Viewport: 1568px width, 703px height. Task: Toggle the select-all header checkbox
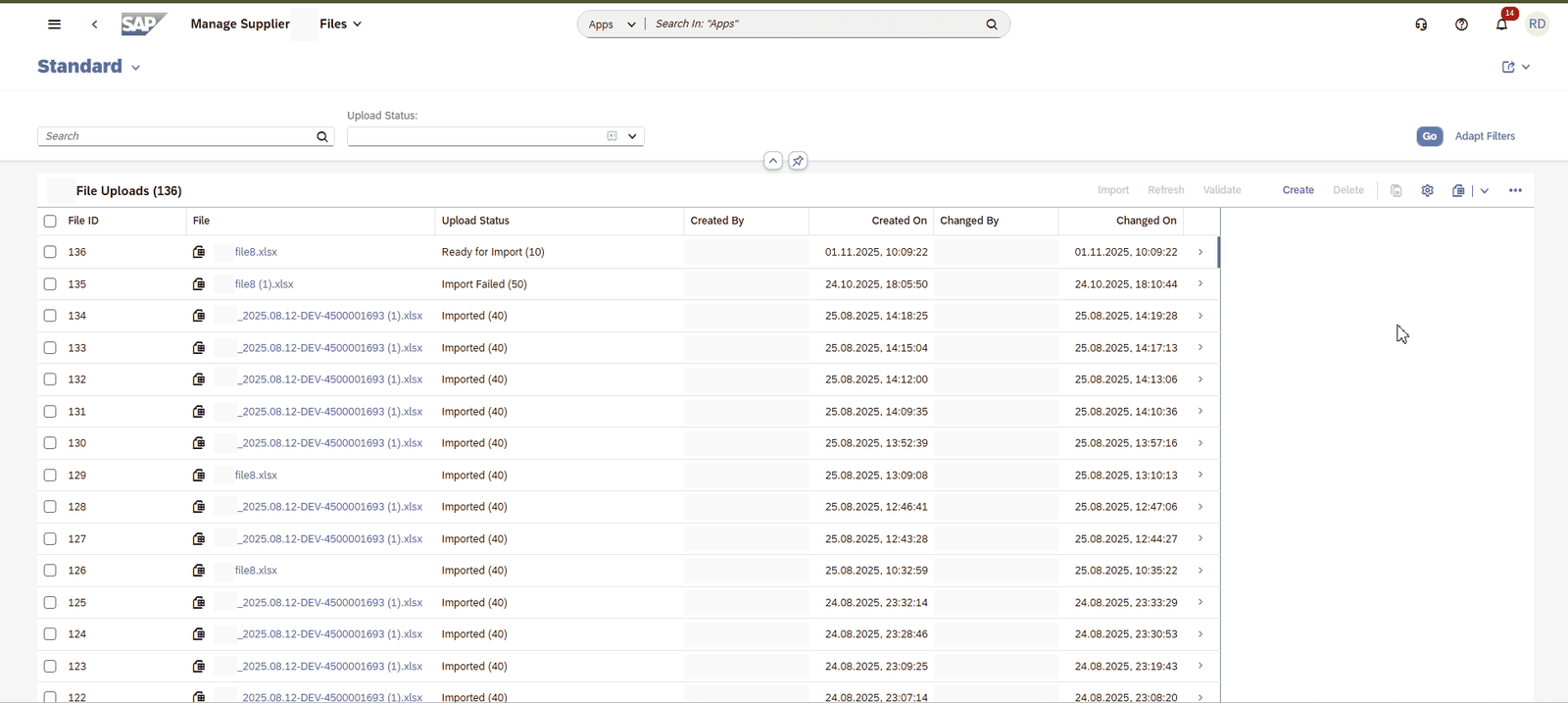click(x=50, y=221)
